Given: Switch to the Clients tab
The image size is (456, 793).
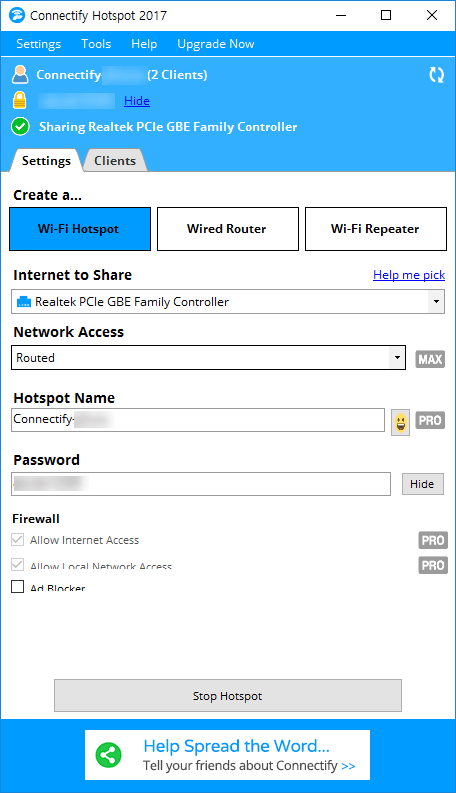Looking at the screenshot, I should coord(115,161).
